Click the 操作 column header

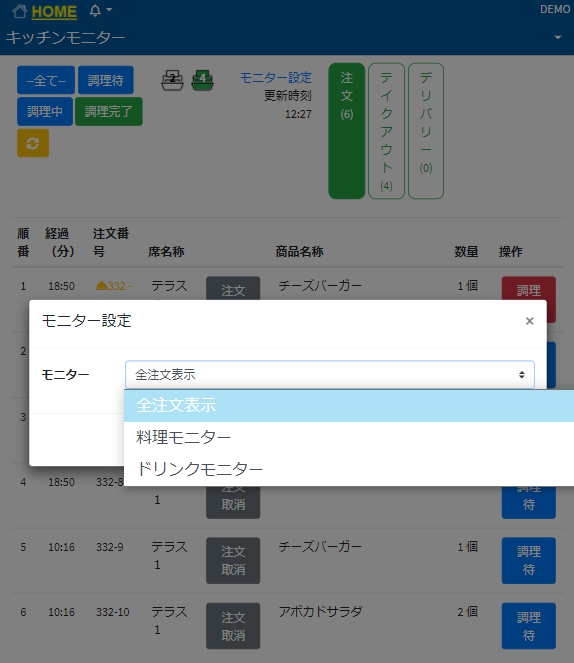click(511, 252)
